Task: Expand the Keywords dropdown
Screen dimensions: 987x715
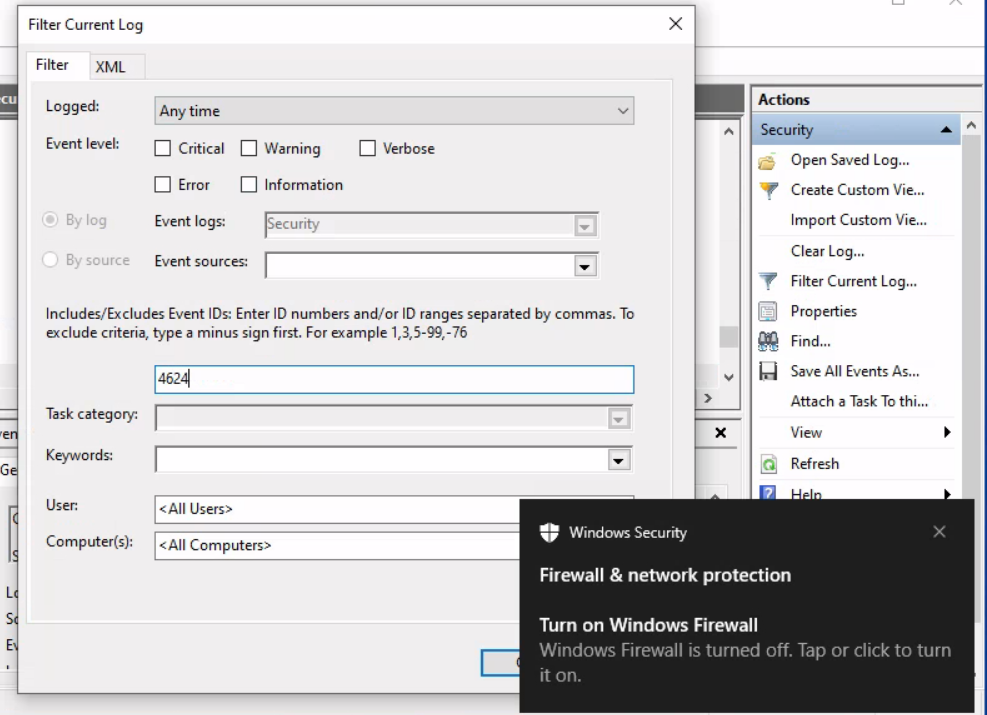Action: pyautogui.click(x=618, y=461)
